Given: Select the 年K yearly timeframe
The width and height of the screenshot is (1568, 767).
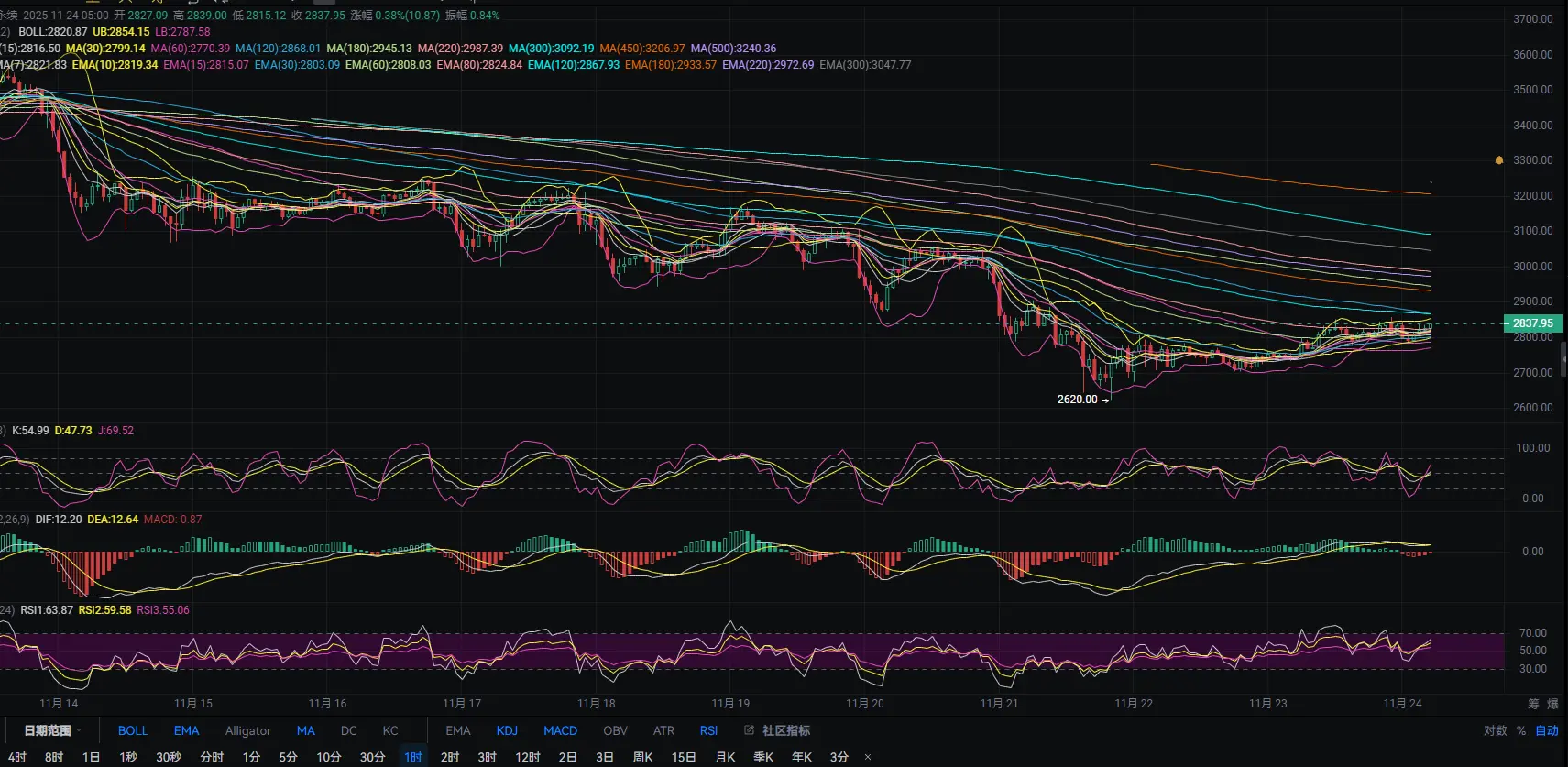Looking at the screenshot, I should pyautogui.click(x=802, y=757).
